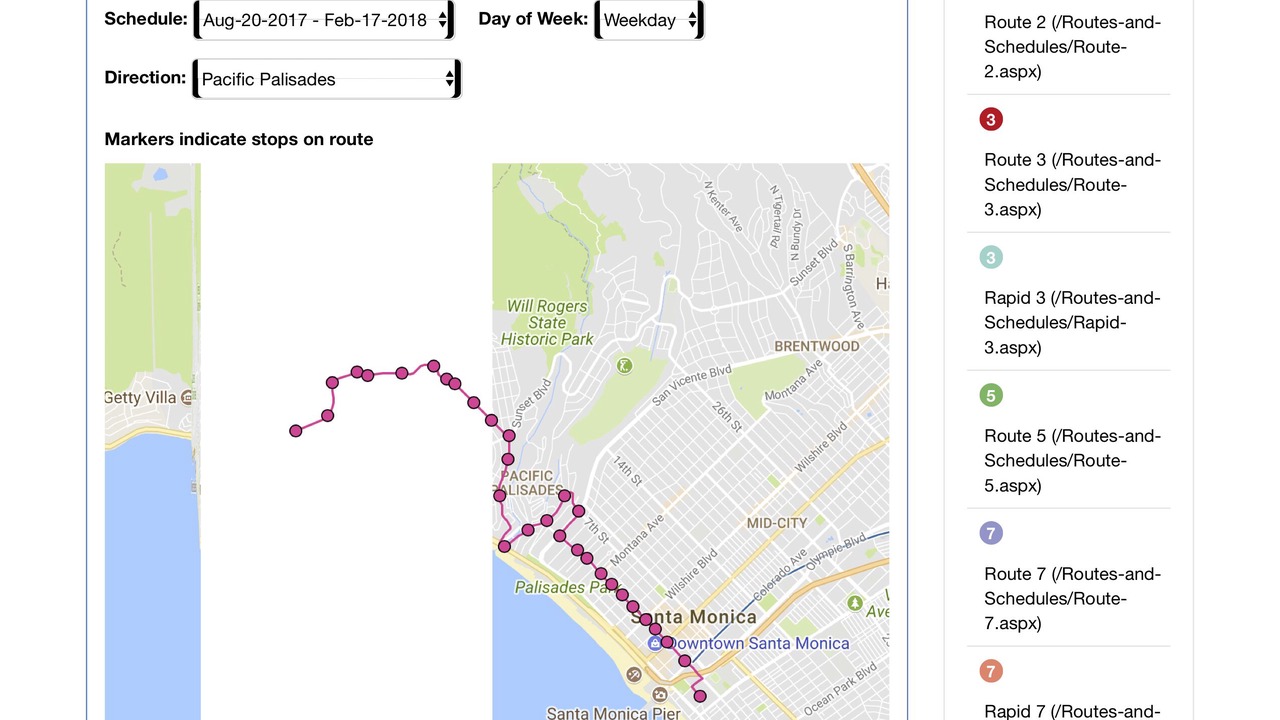The image size is (1280, 720).
Task: Click the westernmost stop marker on the route
Action: [x=296, y=431]
